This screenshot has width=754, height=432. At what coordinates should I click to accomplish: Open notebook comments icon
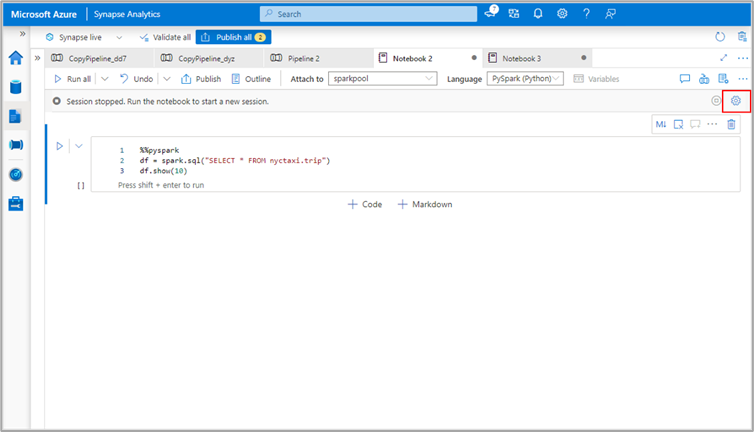(685, 78)
